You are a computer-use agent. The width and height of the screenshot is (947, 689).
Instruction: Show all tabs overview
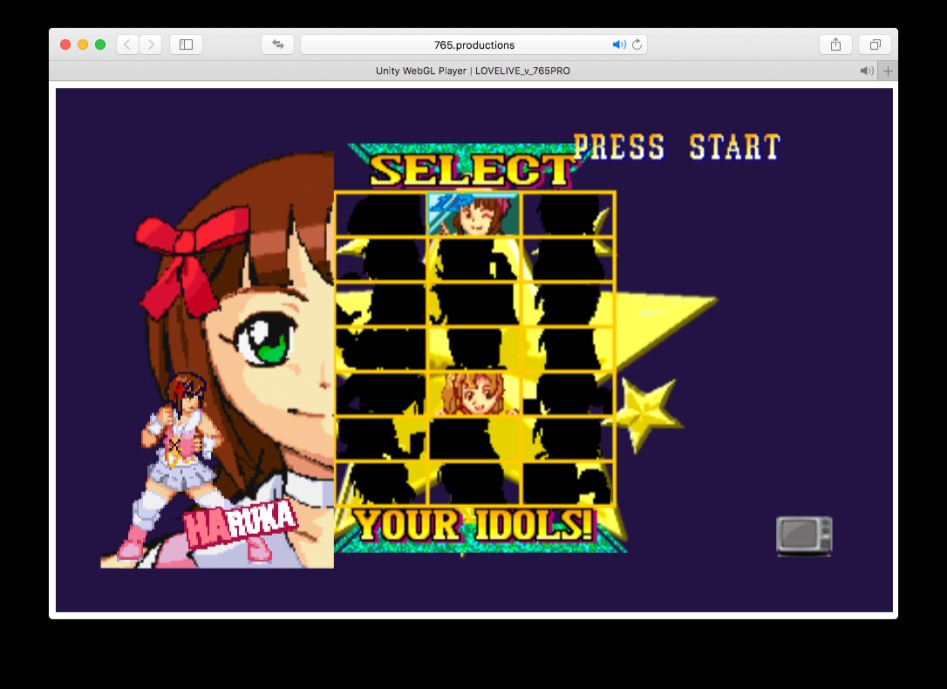874,44
